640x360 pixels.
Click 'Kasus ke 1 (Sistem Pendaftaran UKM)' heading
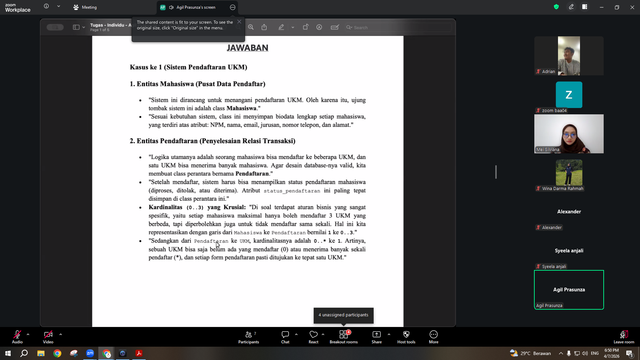[x=188, y=67]
